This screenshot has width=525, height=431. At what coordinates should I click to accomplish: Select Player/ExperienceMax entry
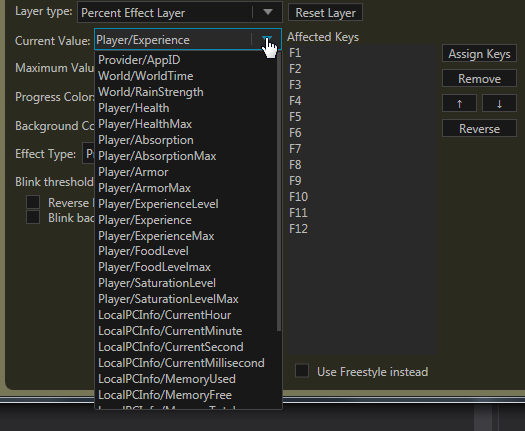[186, 236]
